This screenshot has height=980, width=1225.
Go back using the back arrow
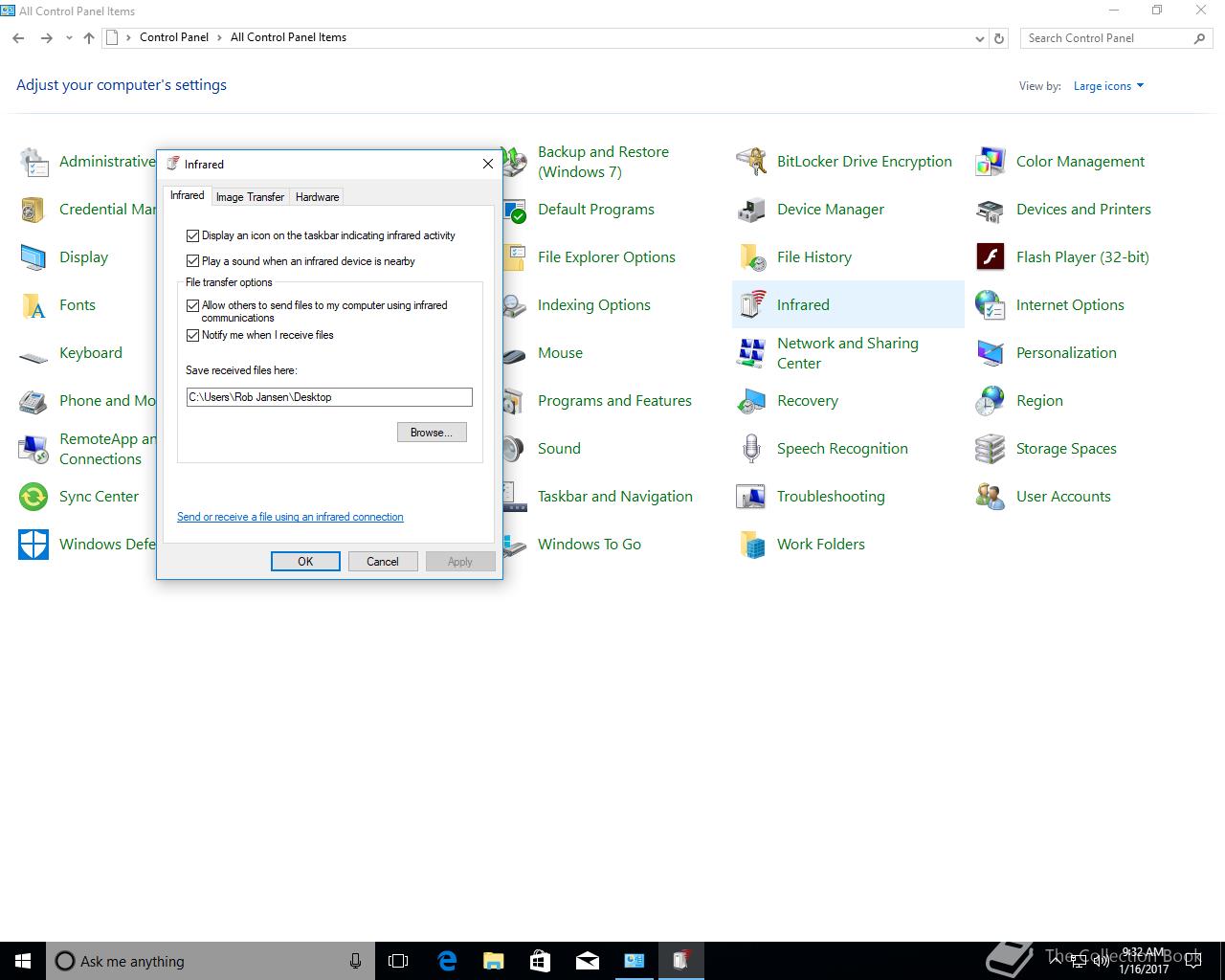[x=18, y=38]
